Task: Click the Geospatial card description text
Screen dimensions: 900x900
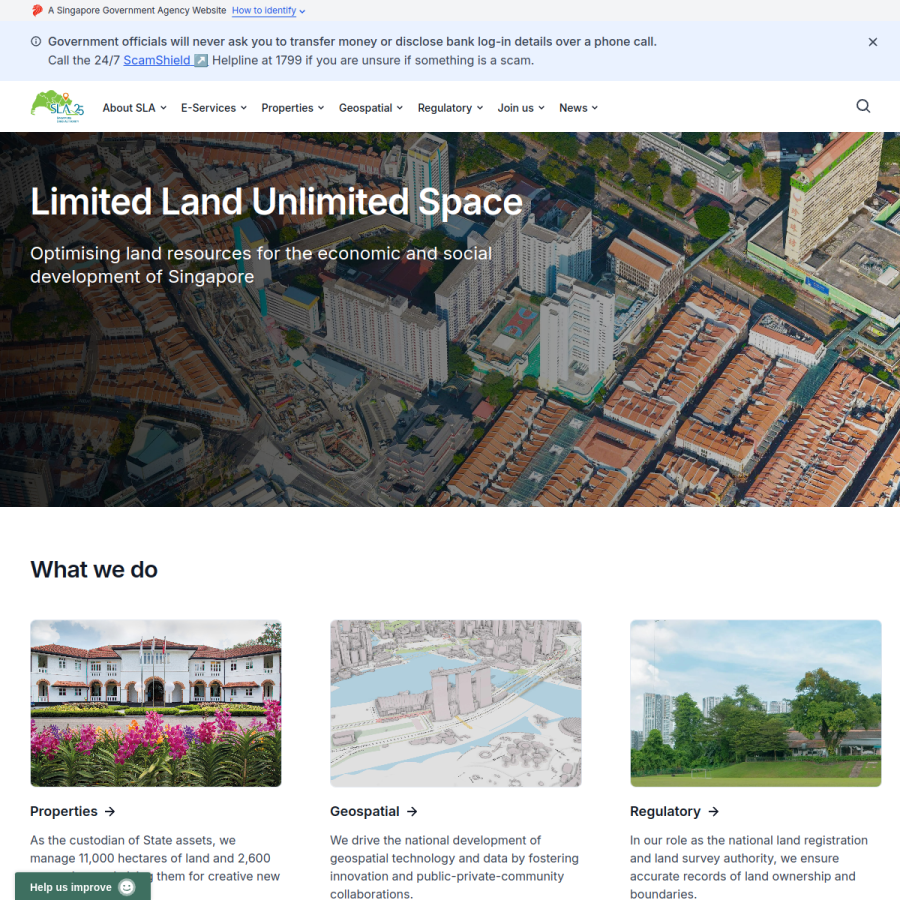Action: (455, 867)
